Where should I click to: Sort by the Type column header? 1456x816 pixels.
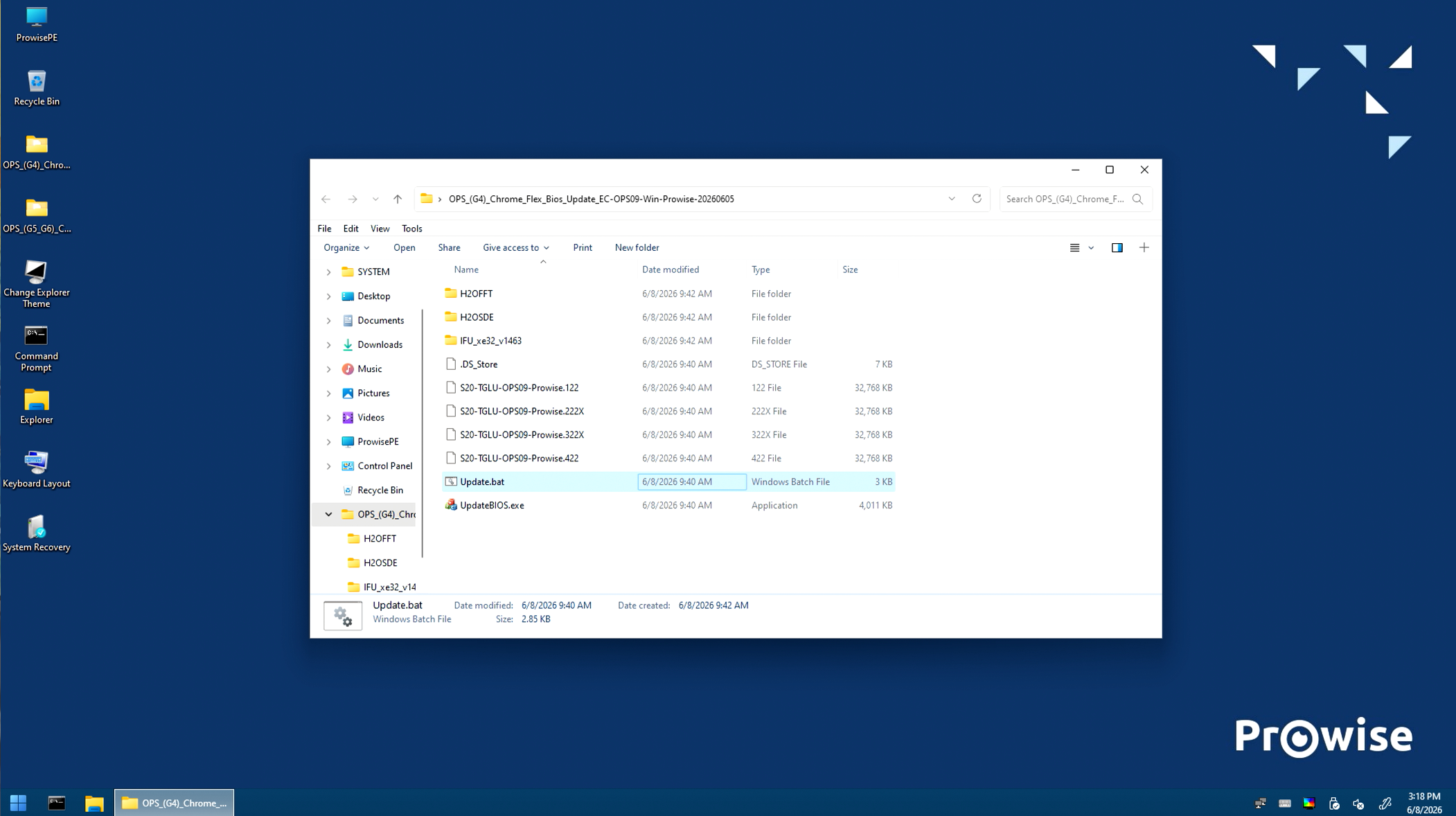point(761,269)
